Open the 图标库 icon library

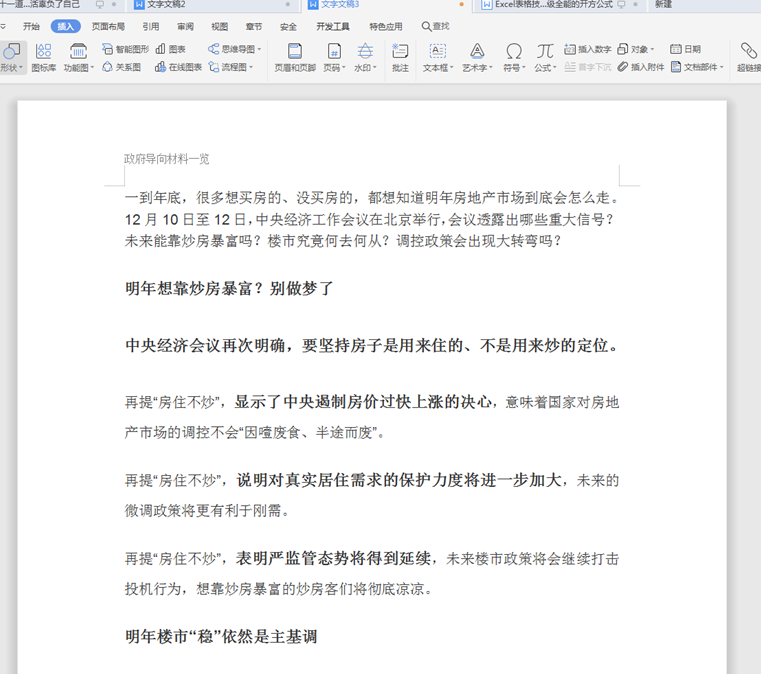coord(43,57)
